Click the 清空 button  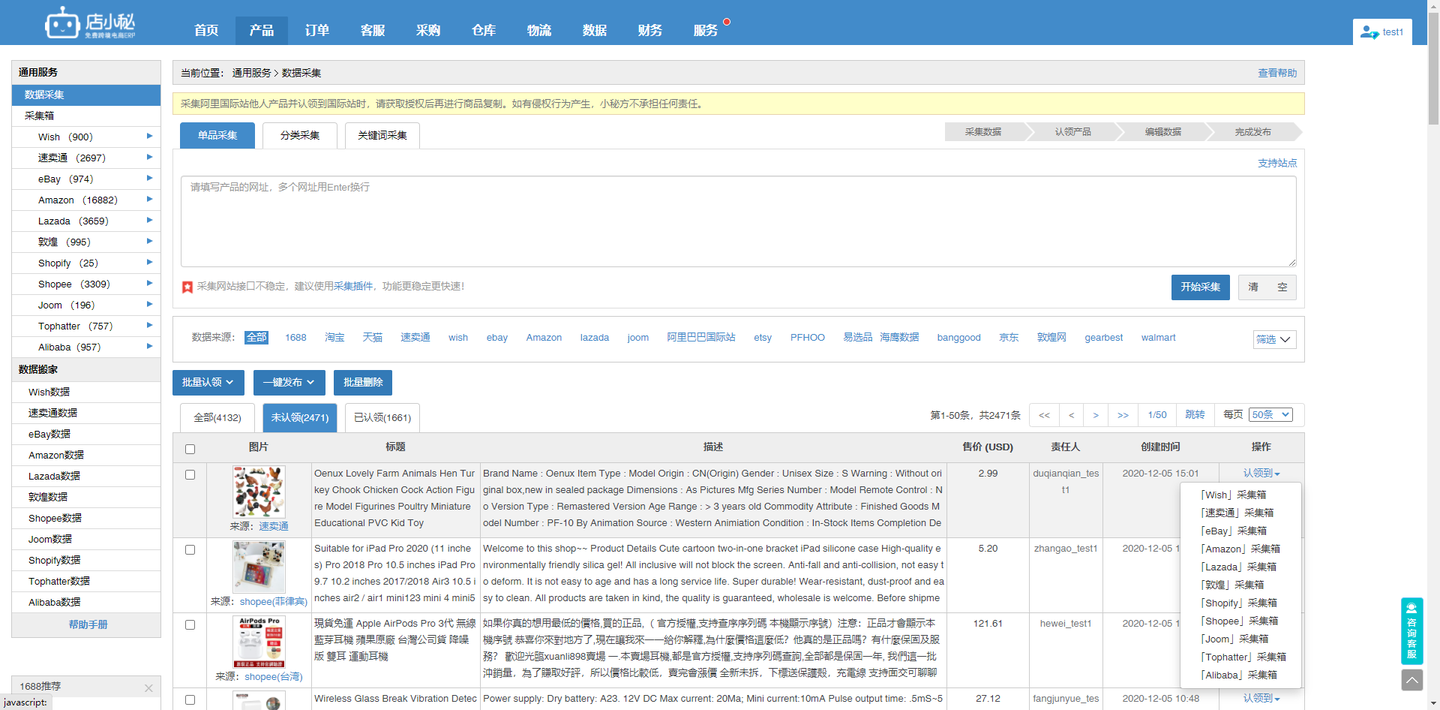click(x=1267, y=287)
